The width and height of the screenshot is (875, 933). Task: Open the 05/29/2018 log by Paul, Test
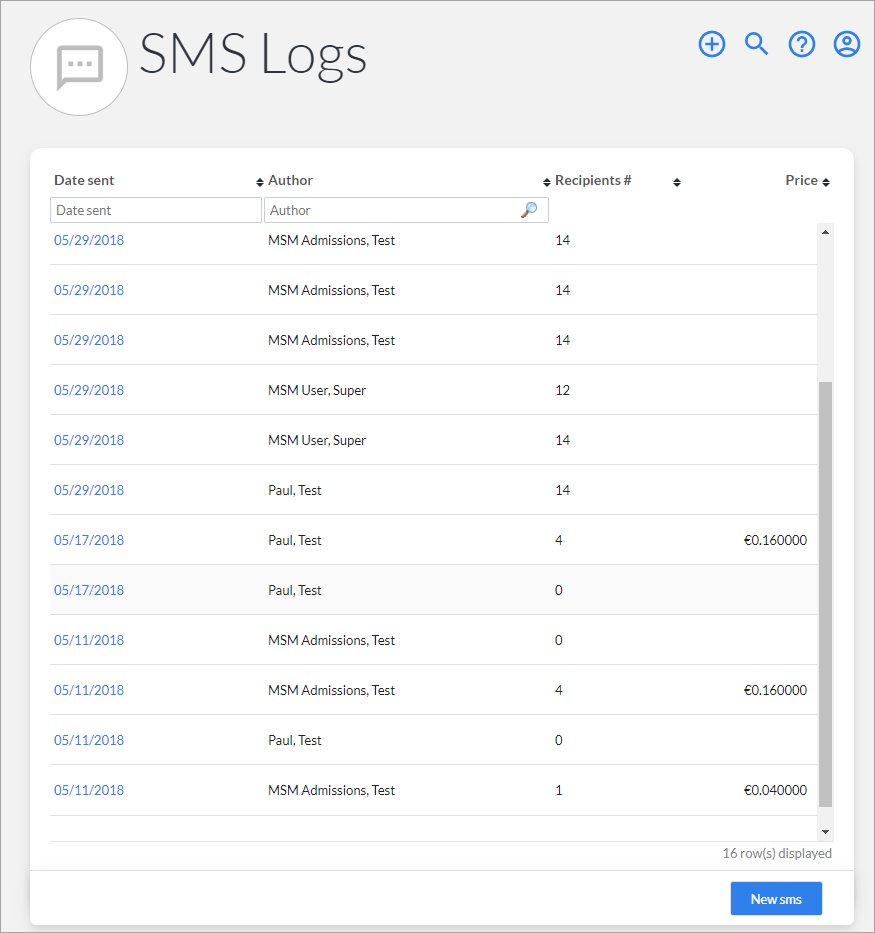coord(89,490)
